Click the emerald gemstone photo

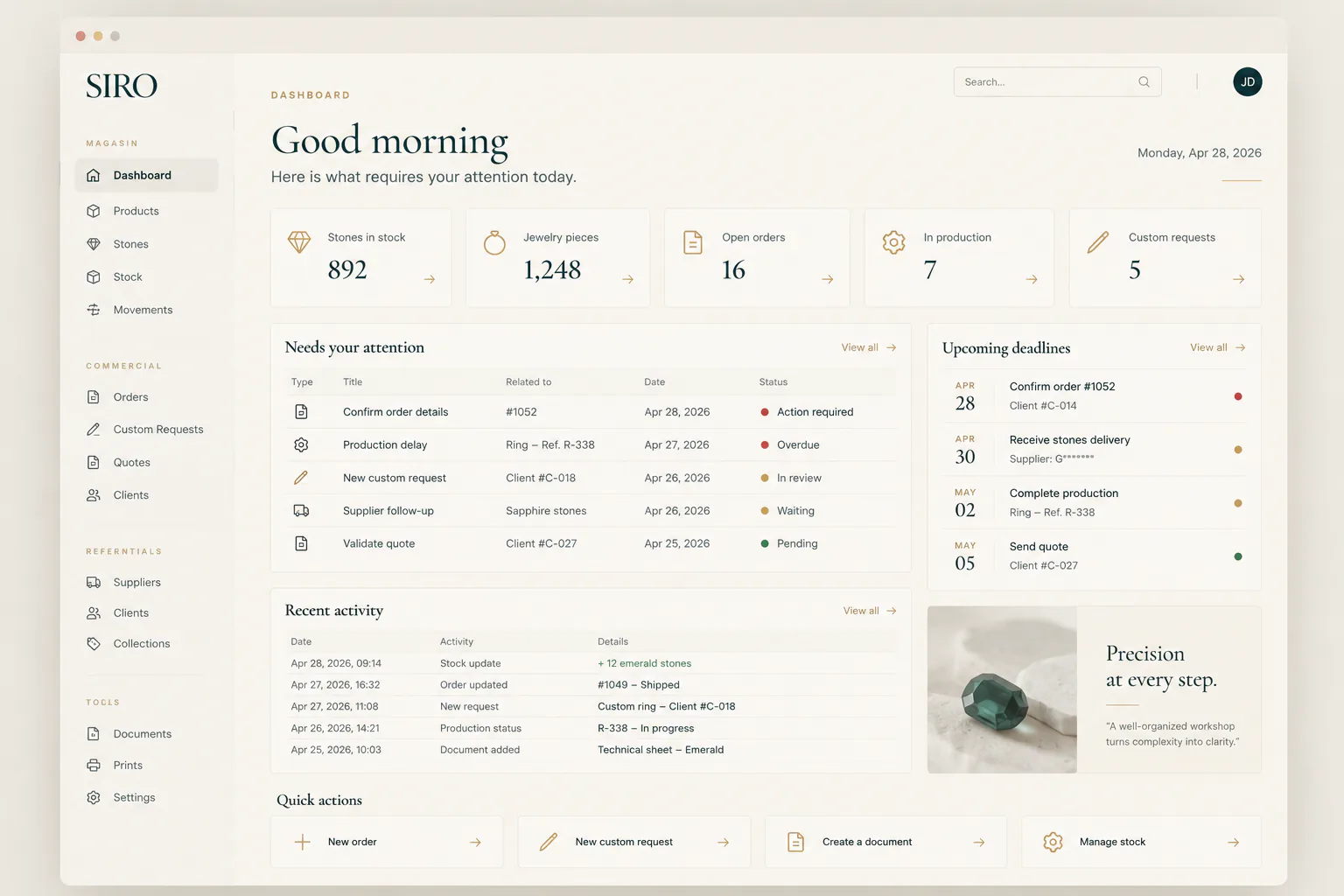click(1002, 689)
